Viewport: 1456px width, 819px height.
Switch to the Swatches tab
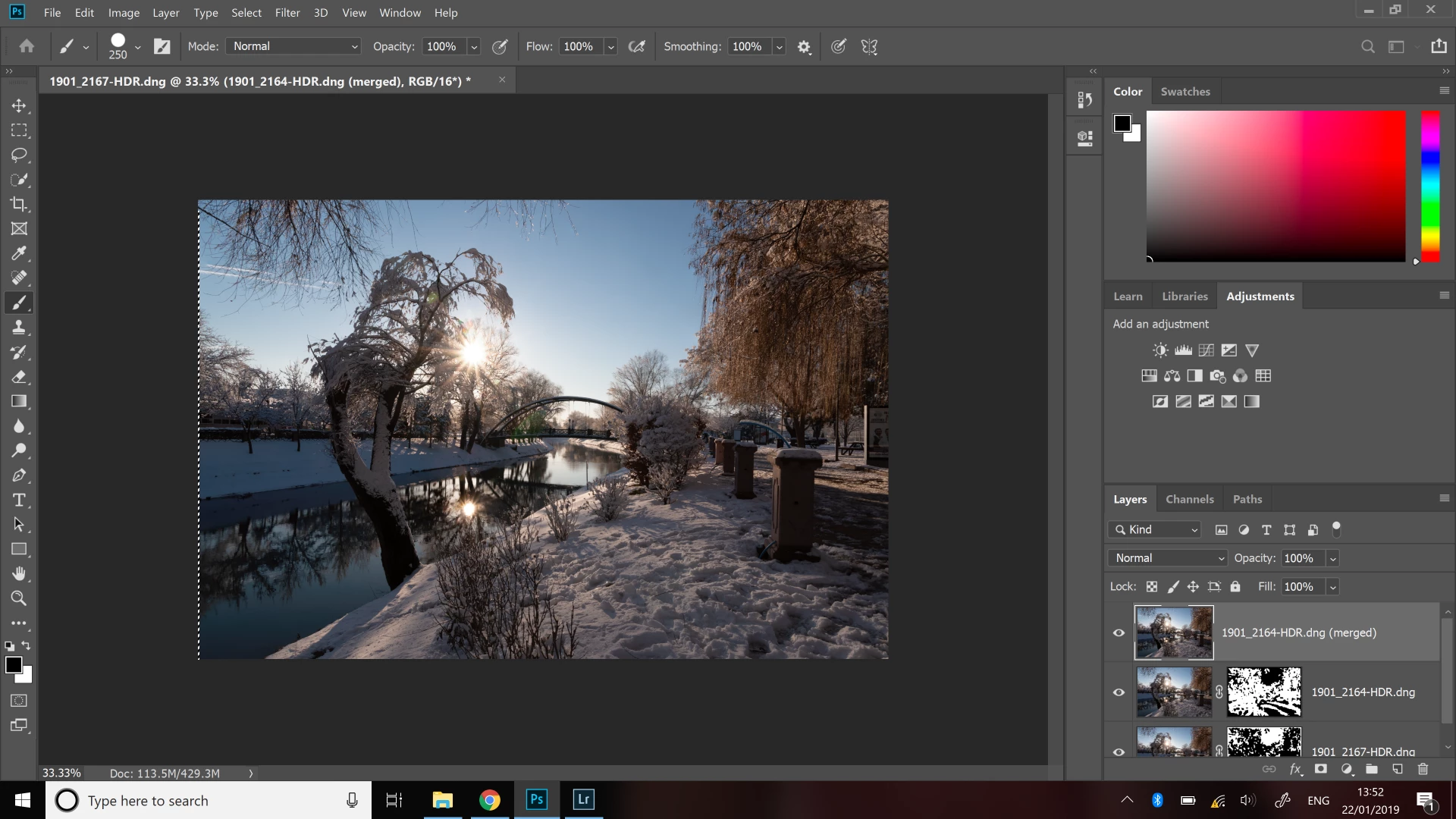point(1185,91)
